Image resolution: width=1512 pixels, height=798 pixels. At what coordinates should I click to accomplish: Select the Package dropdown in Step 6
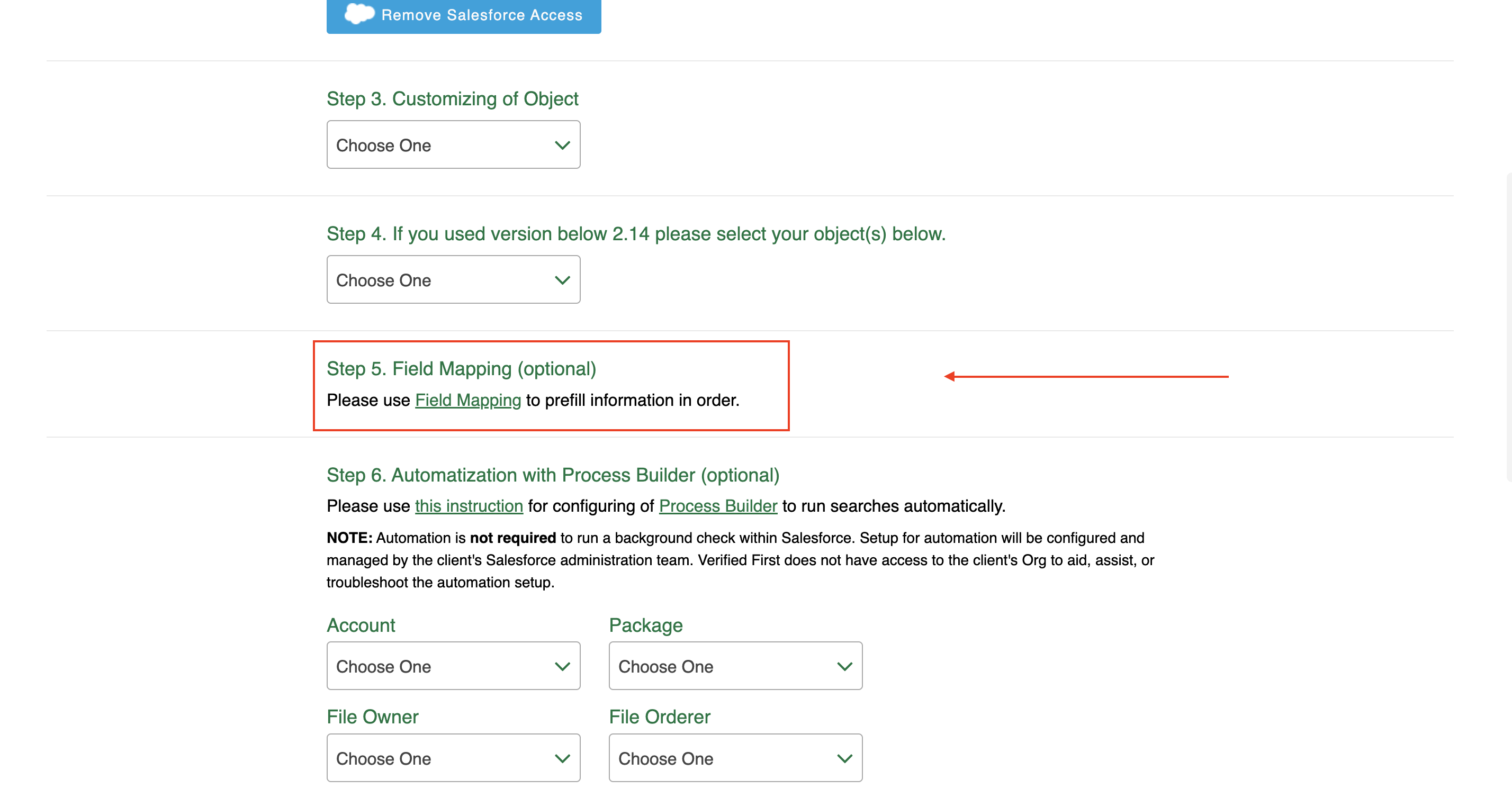[x=735, y=665]
